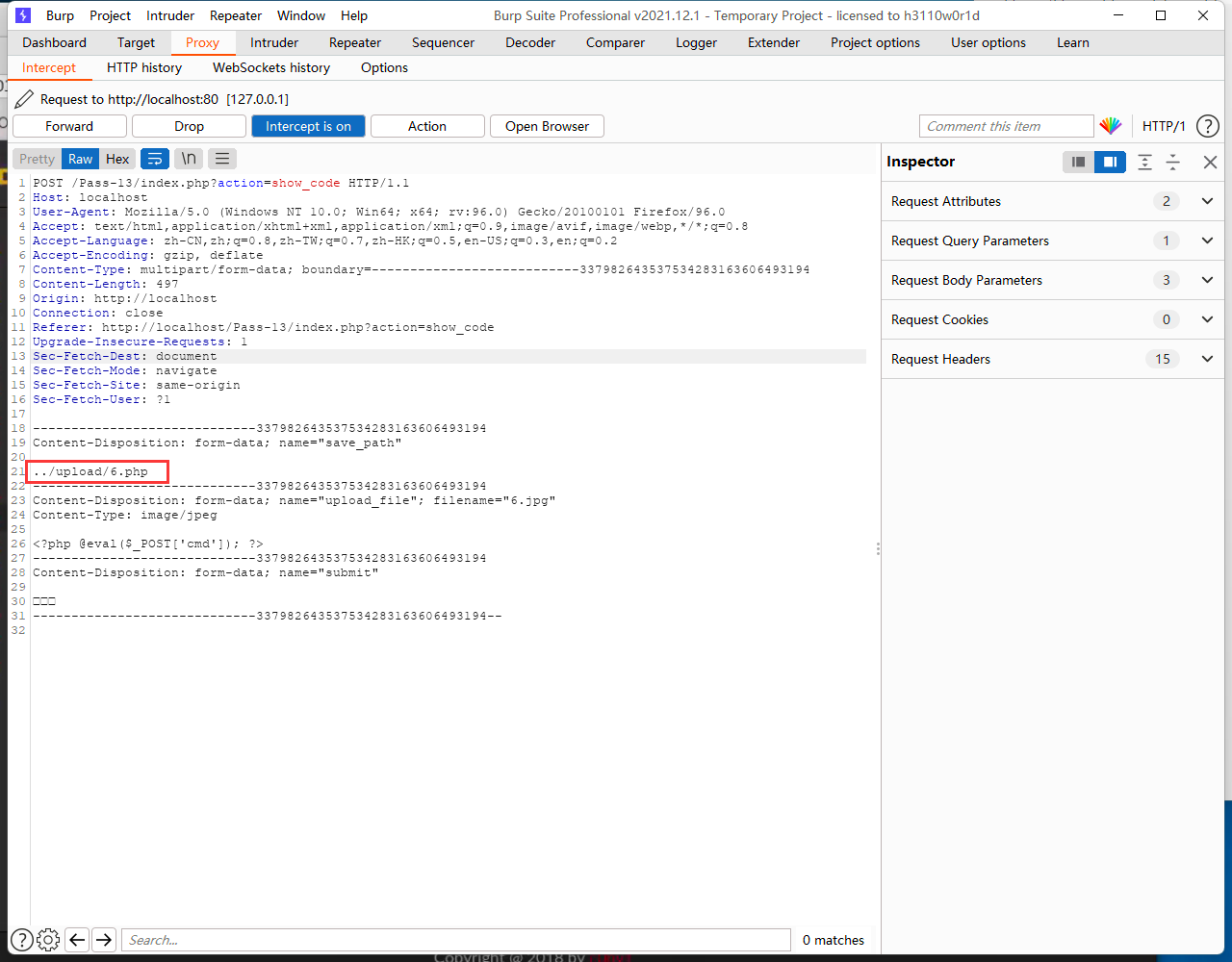Toggle the show non-printable characters \n button
1232x962 pixels.
pos(189,159)
